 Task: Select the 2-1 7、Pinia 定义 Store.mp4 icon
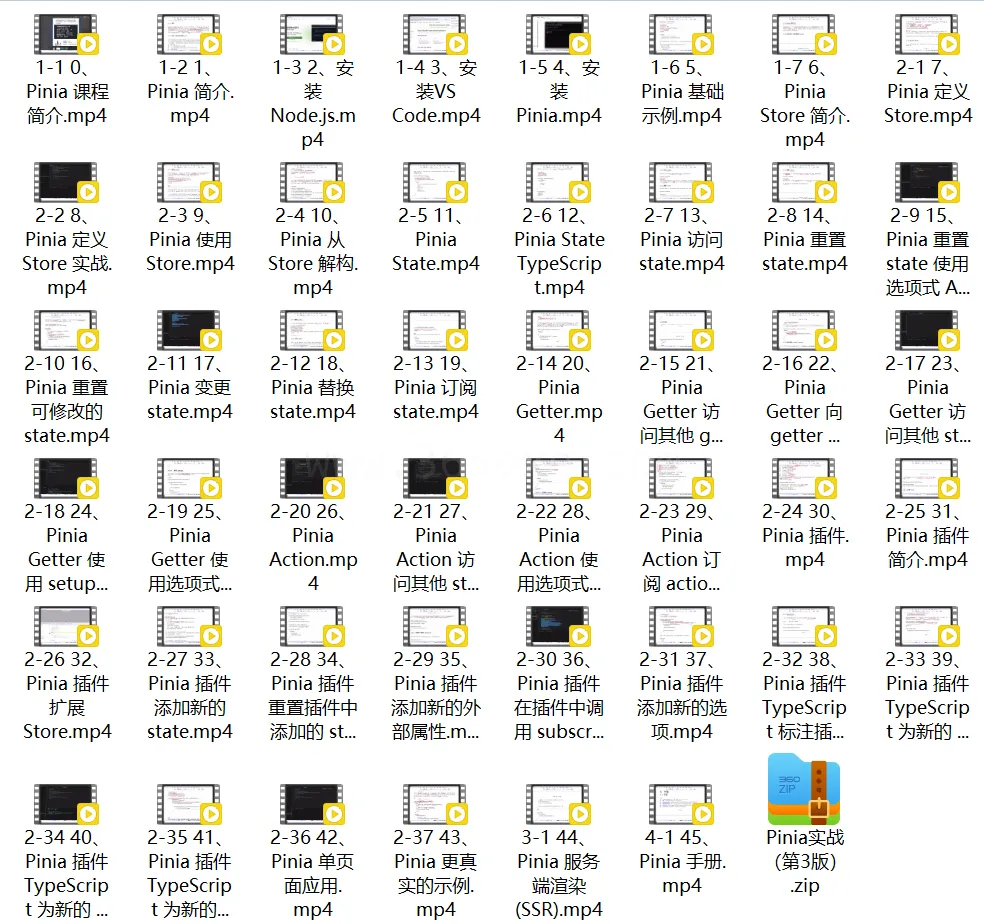tap(928, 34)
